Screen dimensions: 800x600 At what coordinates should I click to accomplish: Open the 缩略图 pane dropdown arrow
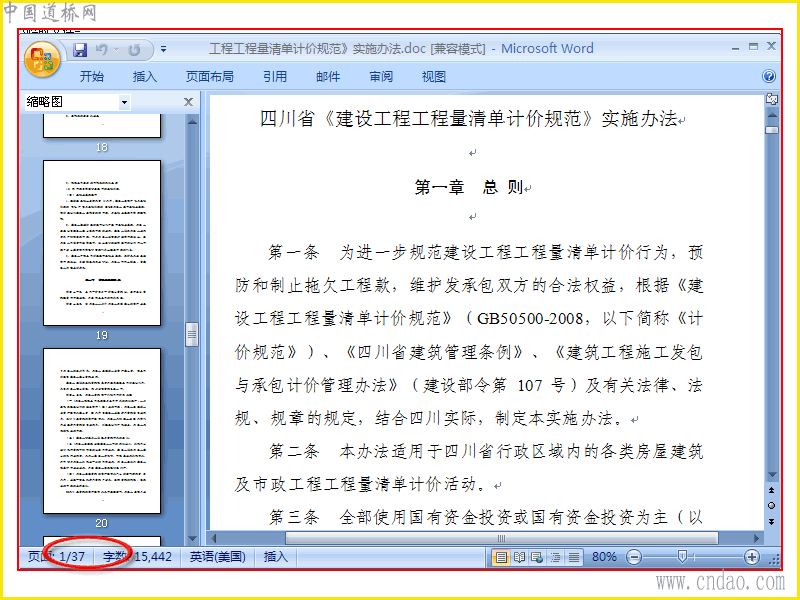point(124,102)
